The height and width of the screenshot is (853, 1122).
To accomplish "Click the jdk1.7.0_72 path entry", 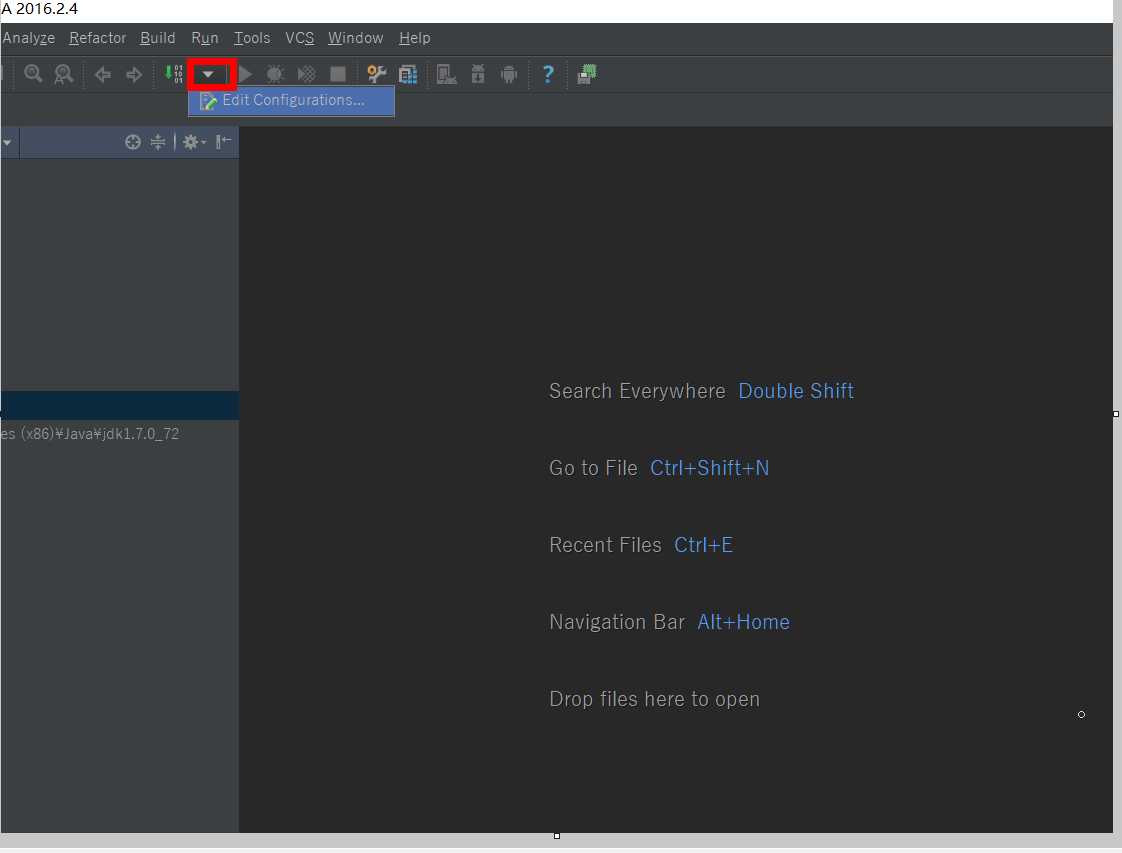I will click(90, 434).
